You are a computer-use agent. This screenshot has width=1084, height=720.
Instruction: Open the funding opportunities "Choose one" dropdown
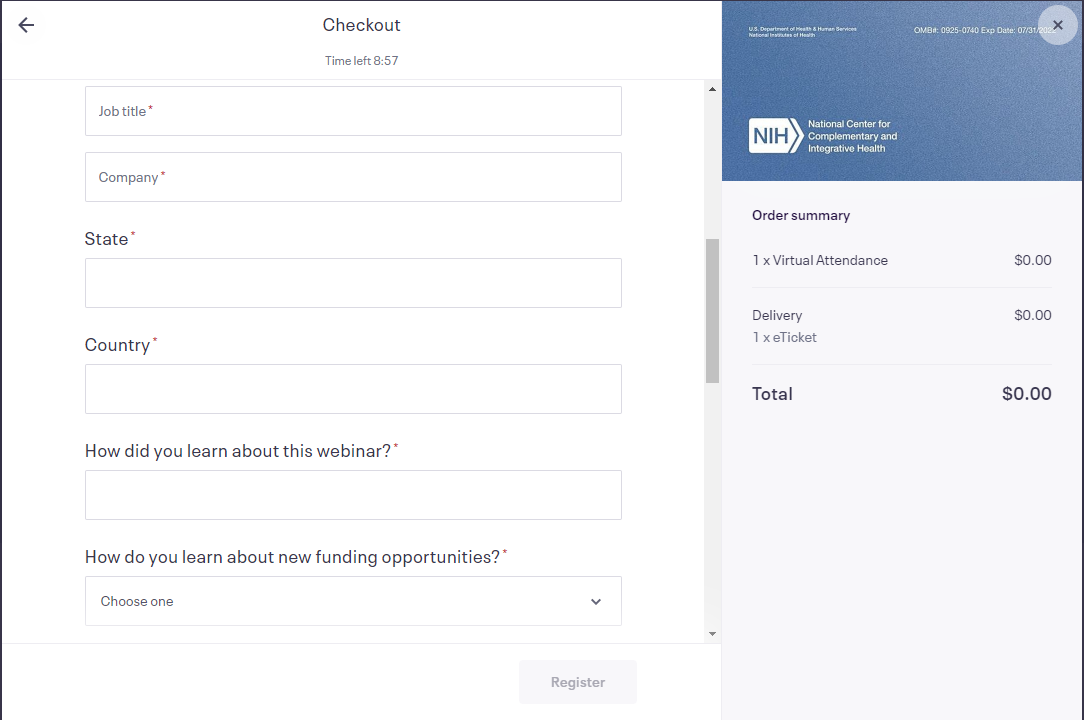pos(353,601)
